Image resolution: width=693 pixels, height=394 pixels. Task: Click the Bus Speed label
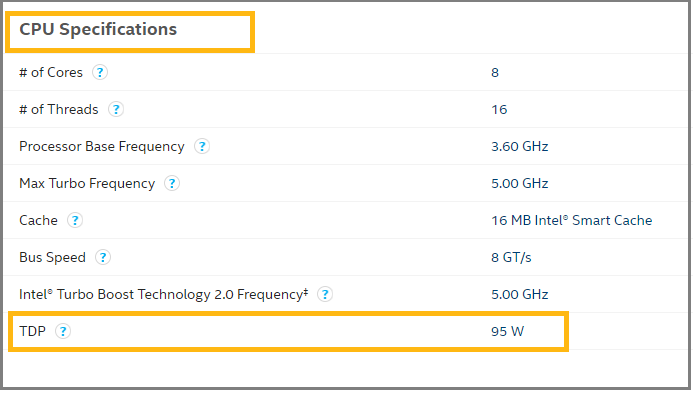pyautogui.click(x=52, y=257)
